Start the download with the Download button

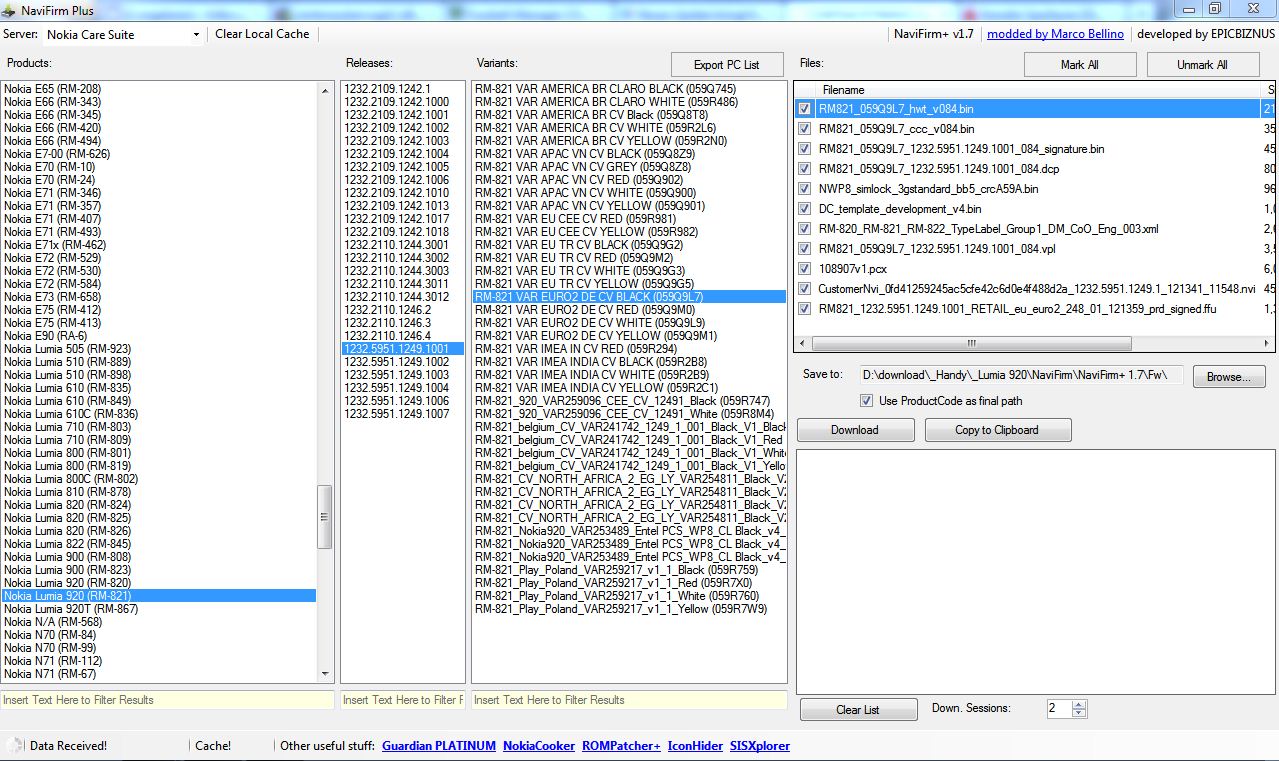coord(855,430)
